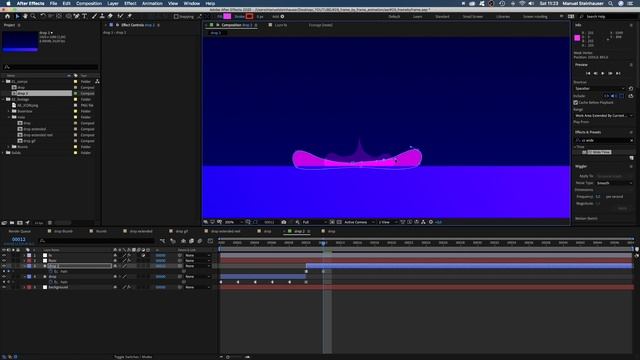Click Preview previous frame button
The height and width of the screenshot is (360, 640).
(x=596, y=73)
